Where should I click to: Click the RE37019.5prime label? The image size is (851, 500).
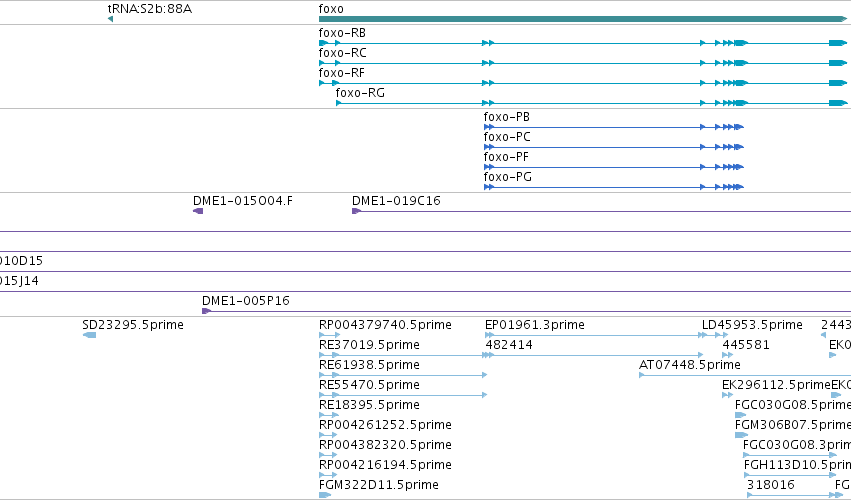click(369, 345)
